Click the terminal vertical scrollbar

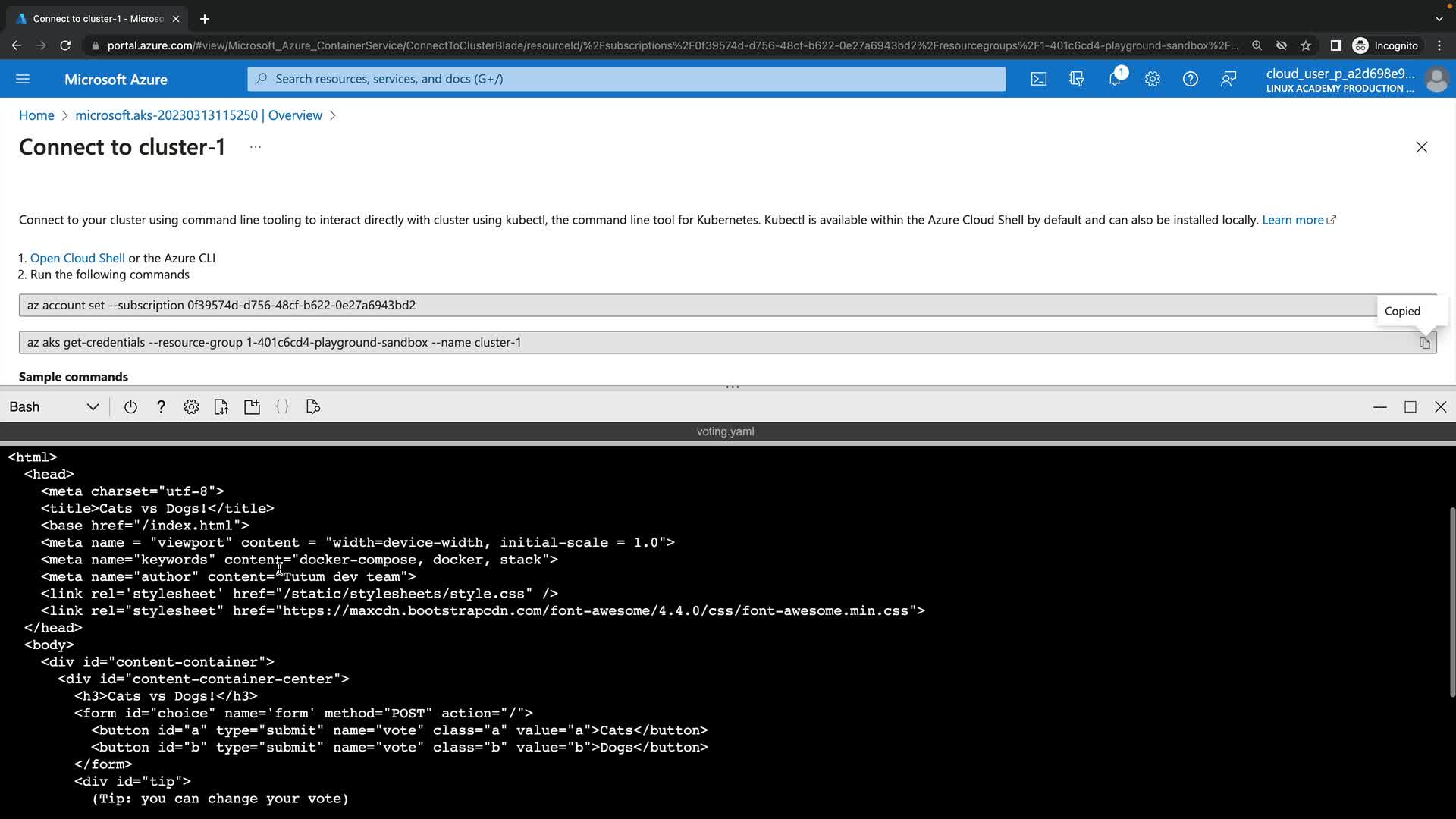1451,601
